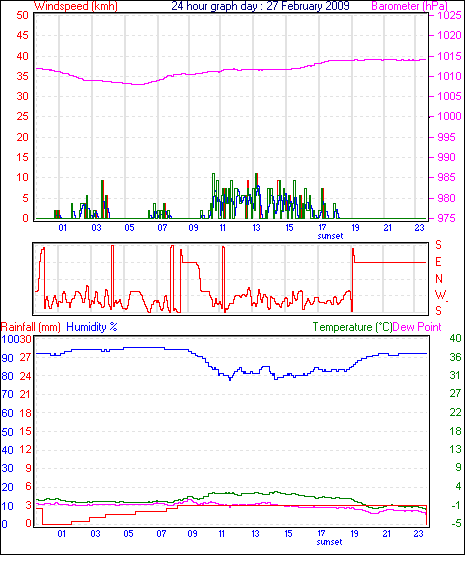
Task: Click hour 05 on bottom graph axis
Action: point(129,534)
